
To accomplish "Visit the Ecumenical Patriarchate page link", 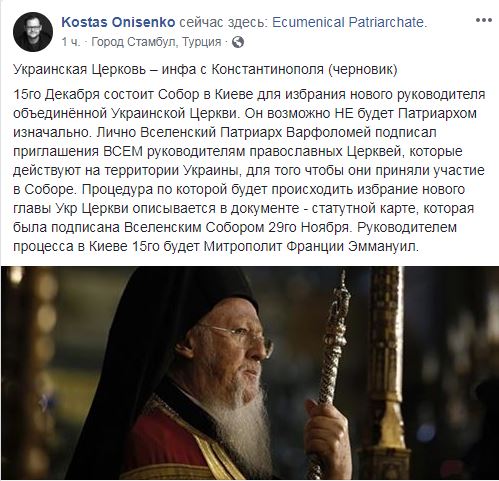I will (349, 22).
